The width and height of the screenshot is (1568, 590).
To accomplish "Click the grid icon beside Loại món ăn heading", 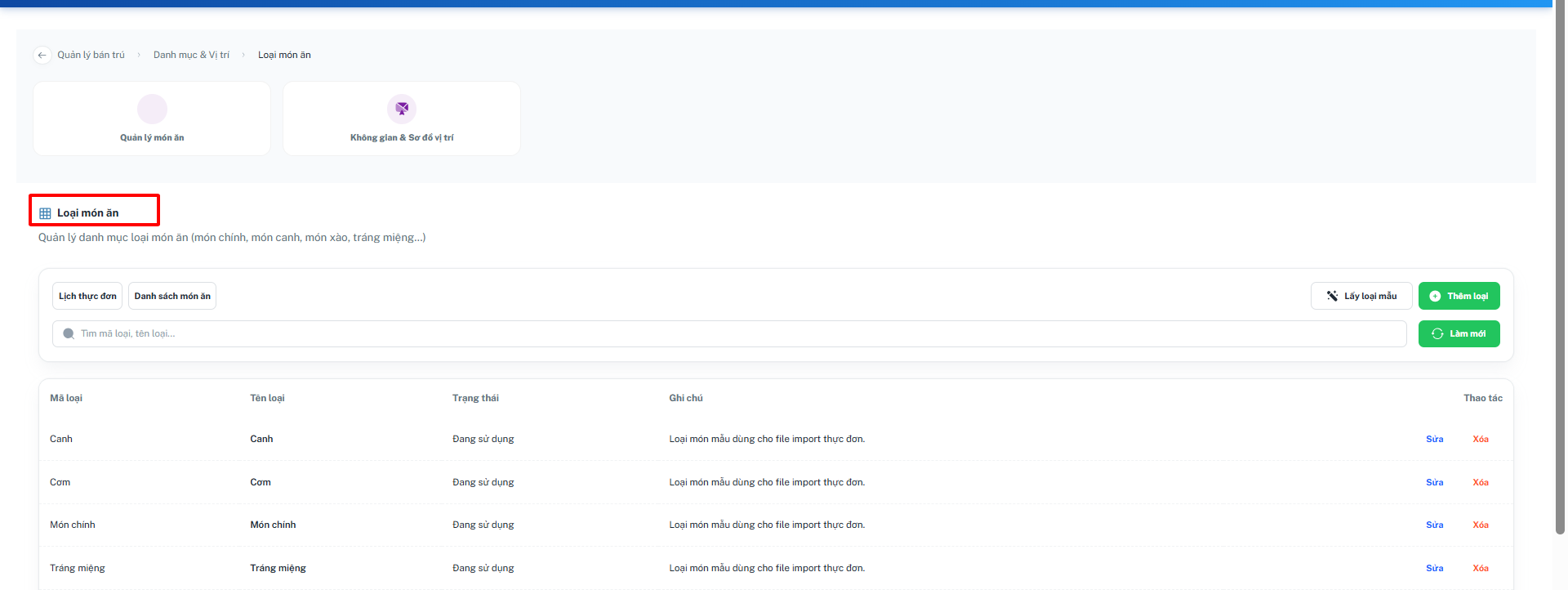I will 45,213.
